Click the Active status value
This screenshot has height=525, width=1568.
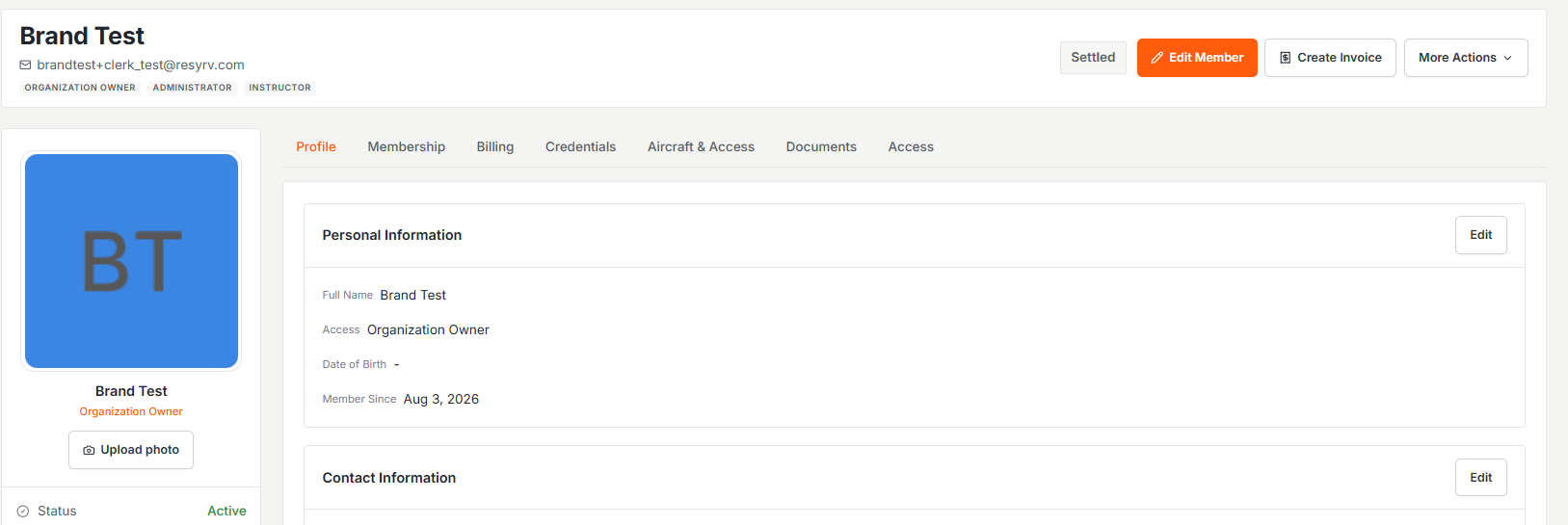point(226,512)
